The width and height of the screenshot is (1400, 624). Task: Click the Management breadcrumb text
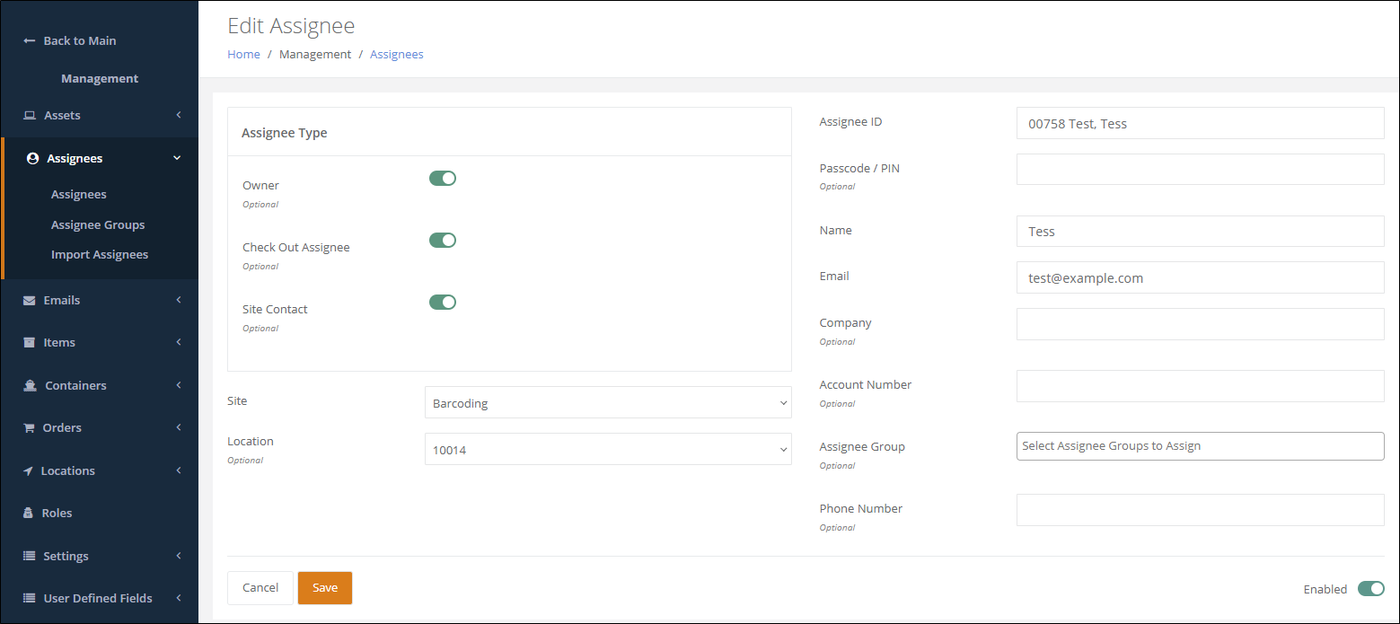click(x=315, y=55)
